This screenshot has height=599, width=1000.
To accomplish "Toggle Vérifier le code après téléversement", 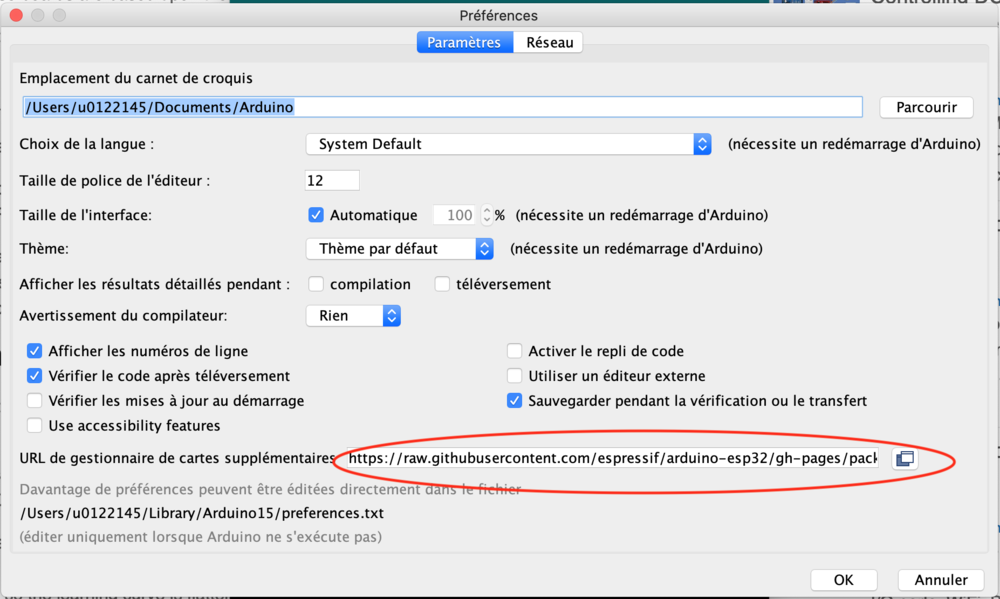I will tap(34, 376).
